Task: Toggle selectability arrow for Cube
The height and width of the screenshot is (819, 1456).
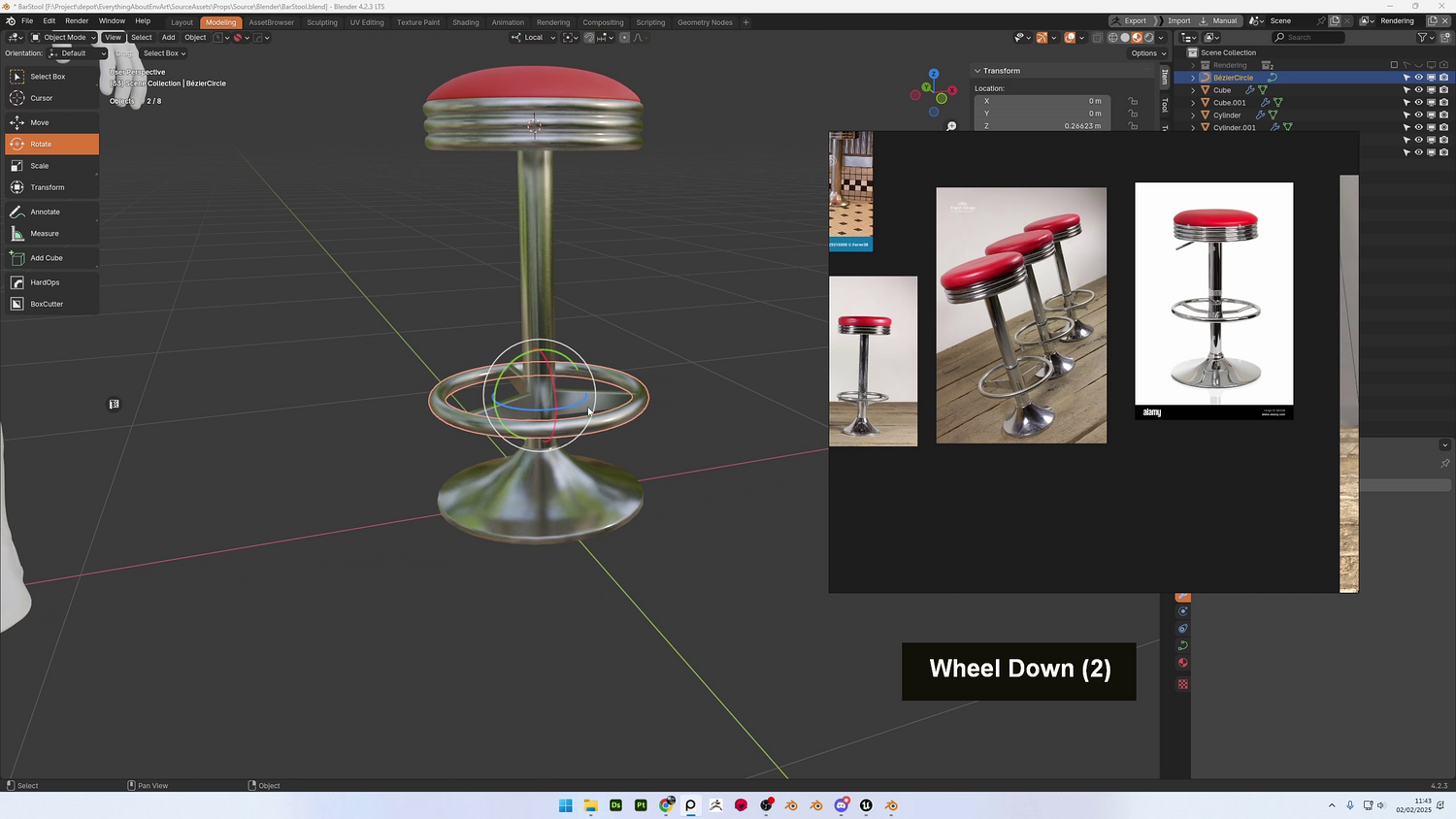Action: [x=1406, y=90]
